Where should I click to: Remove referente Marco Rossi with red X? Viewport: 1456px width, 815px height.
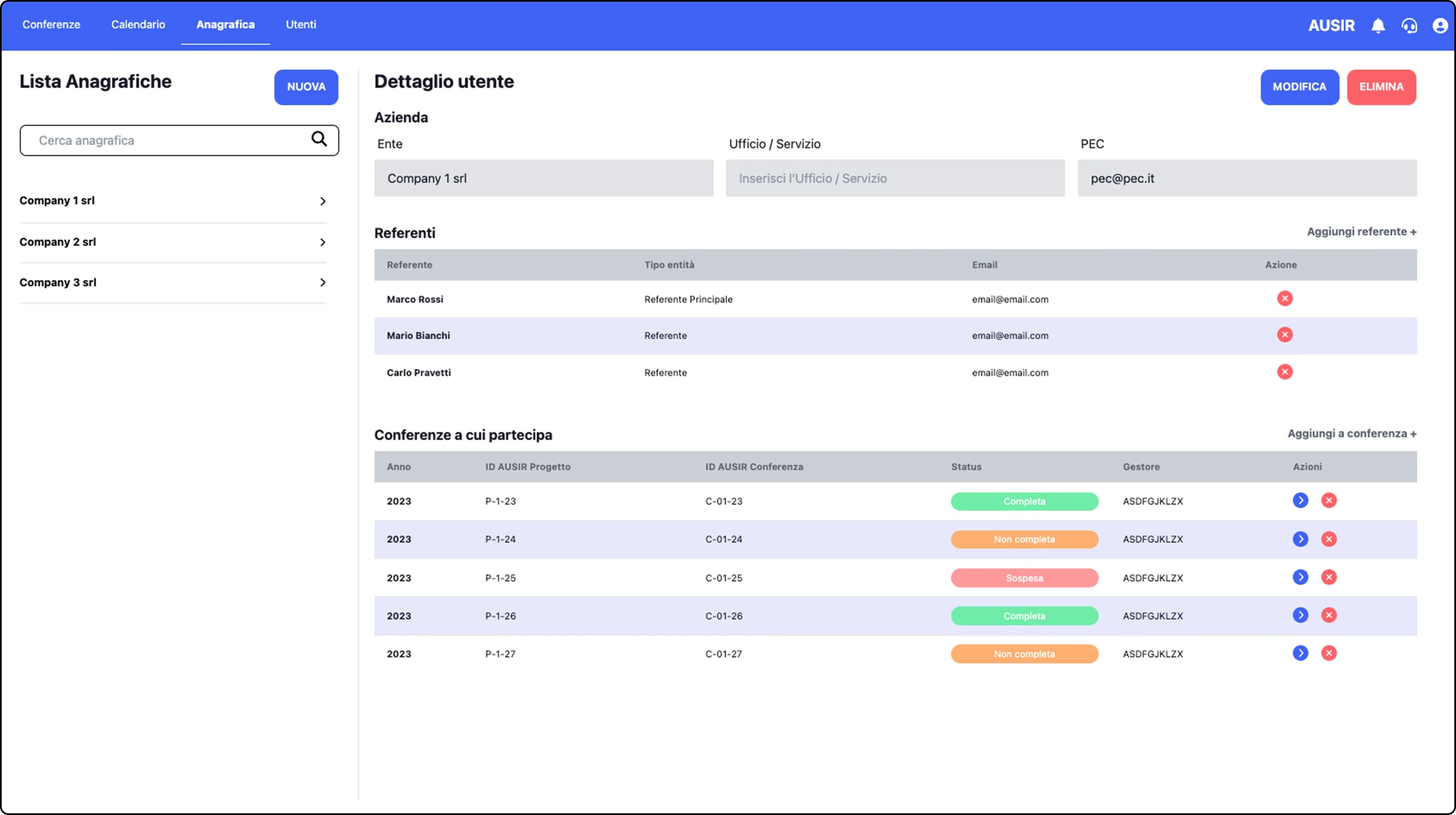coord(1285,298)
